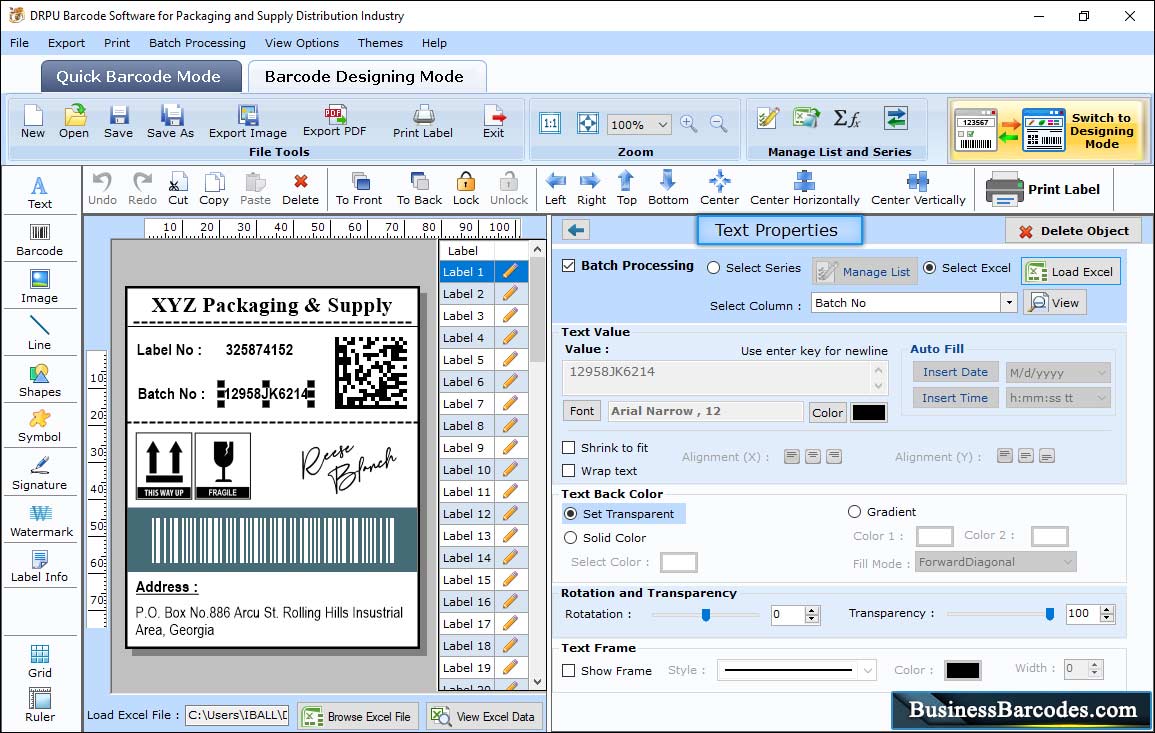Screen dimensions: 1155x733
Task: Zoom in with magnifier plus icon
Action: pyautogui.click(x=689, y=124)
